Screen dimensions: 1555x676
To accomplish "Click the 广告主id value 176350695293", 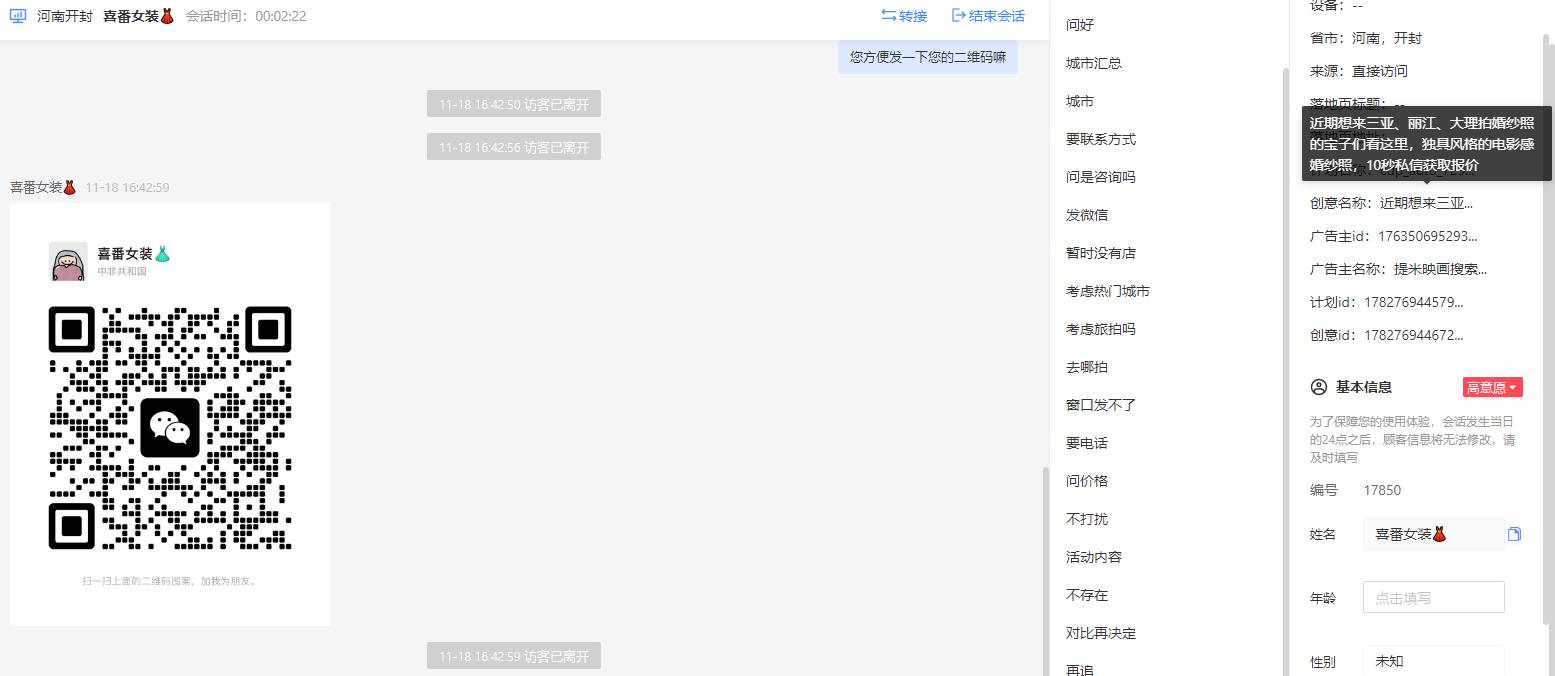I will pyautogui.click(x=1428, y=236).
